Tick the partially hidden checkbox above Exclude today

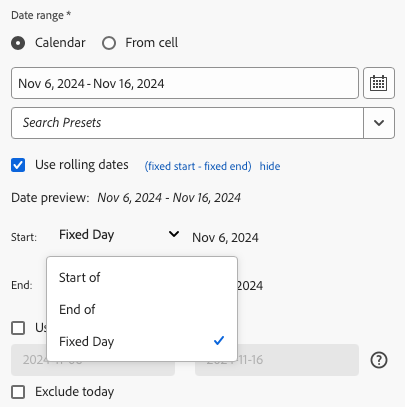point(18,328)
